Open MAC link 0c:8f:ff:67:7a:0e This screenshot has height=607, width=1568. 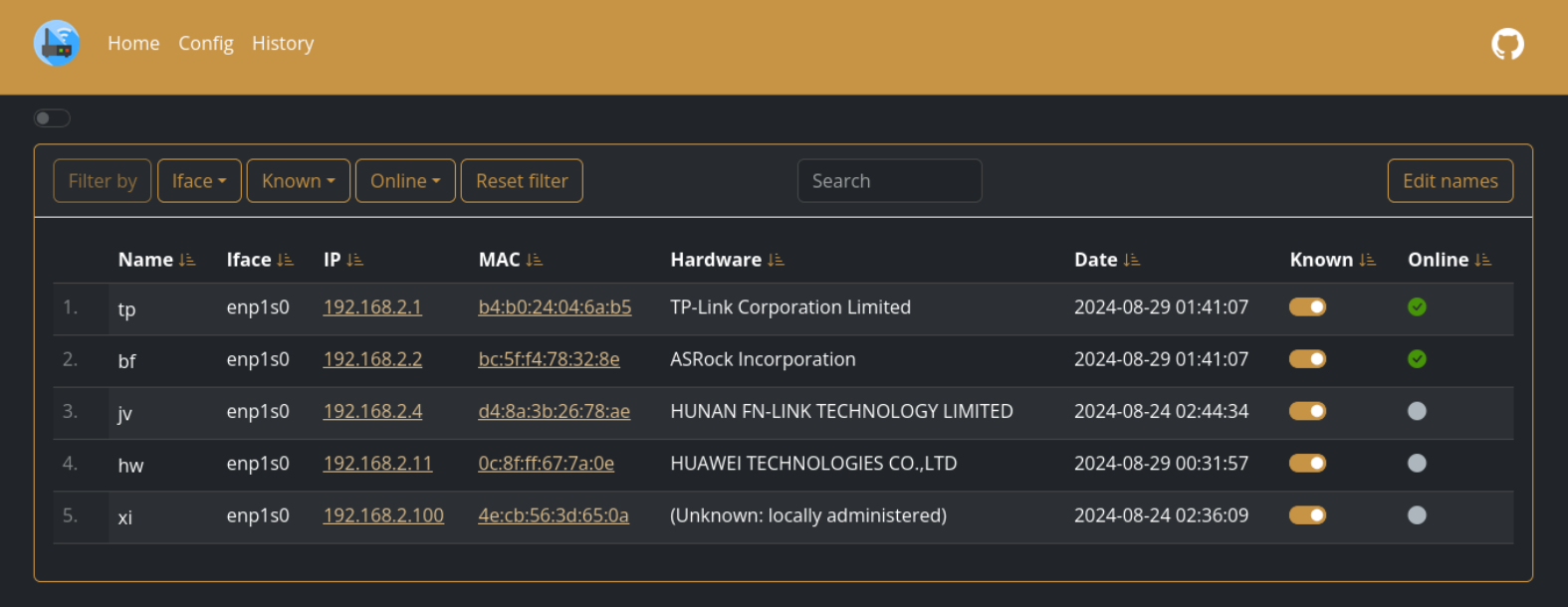pyautogui.click(x=546, y=463)
